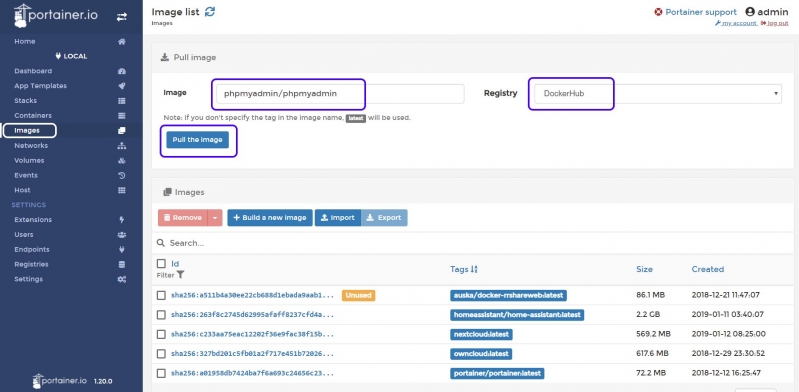This screenshot has height=392, width=799.
Task: Click the Networks sitemap icon
Action: pyautogui.click(x=122, y=145)
